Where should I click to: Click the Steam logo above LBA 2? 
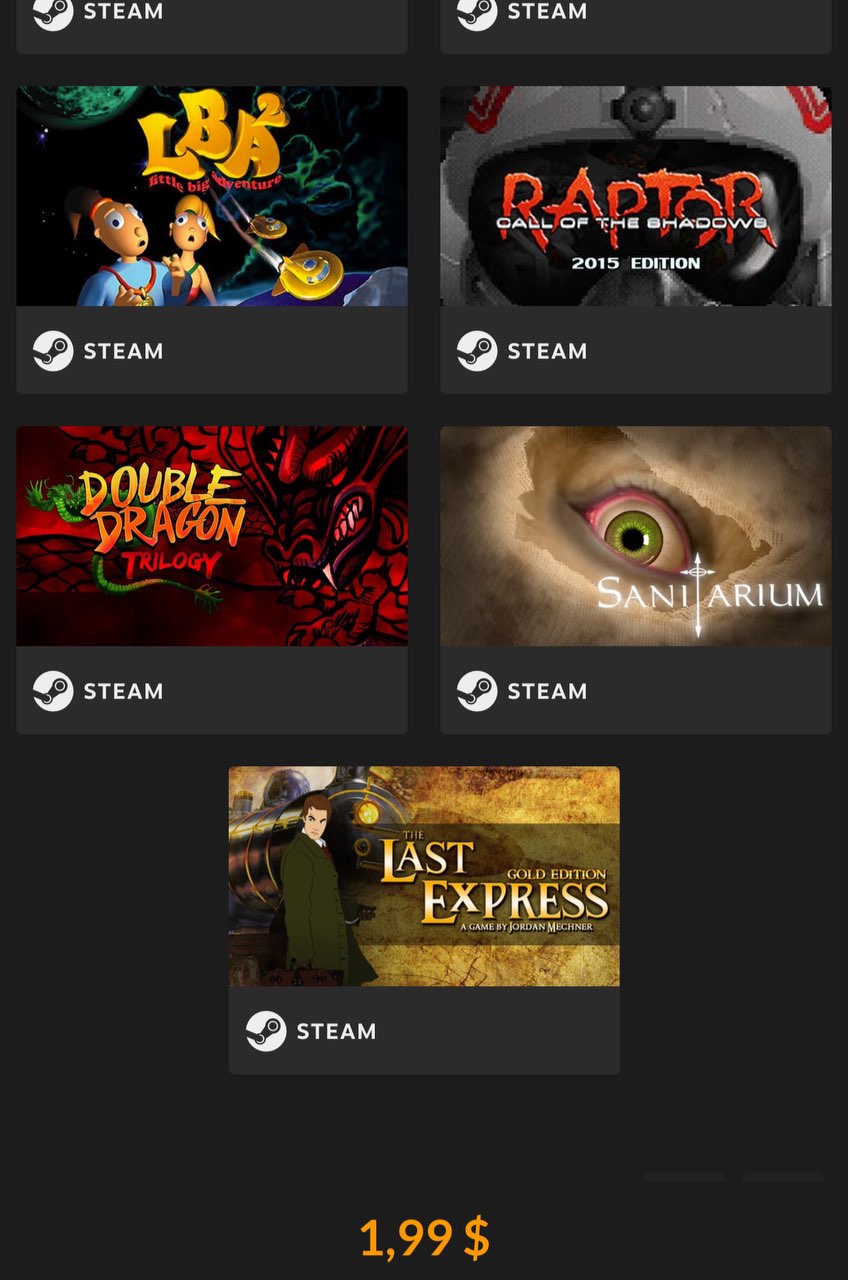[x=53, y=13]
